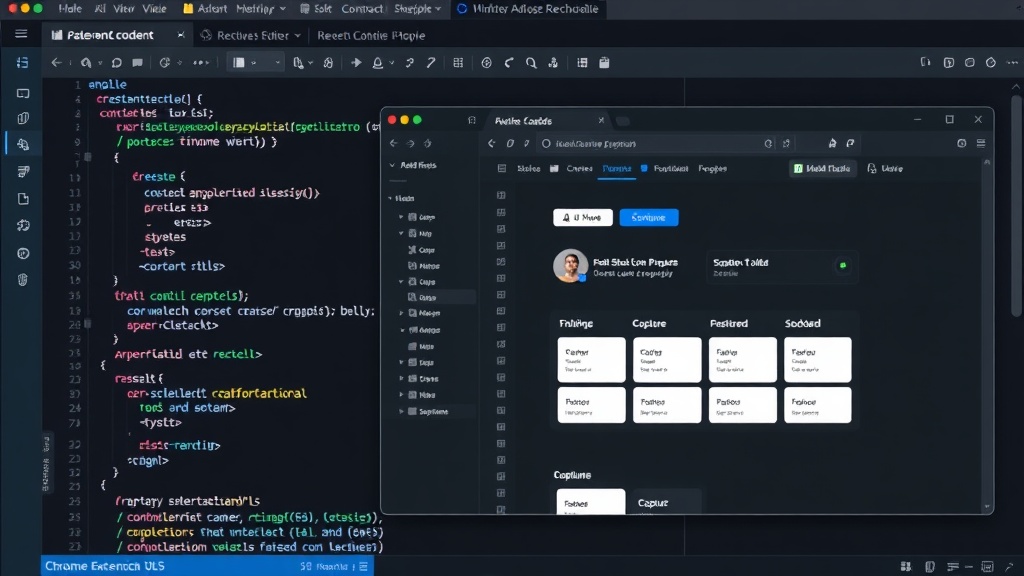Screen dimensions: 1024x576
Task: Click the circled target icon in the editor toolbar
Action: tap(487, 63)
